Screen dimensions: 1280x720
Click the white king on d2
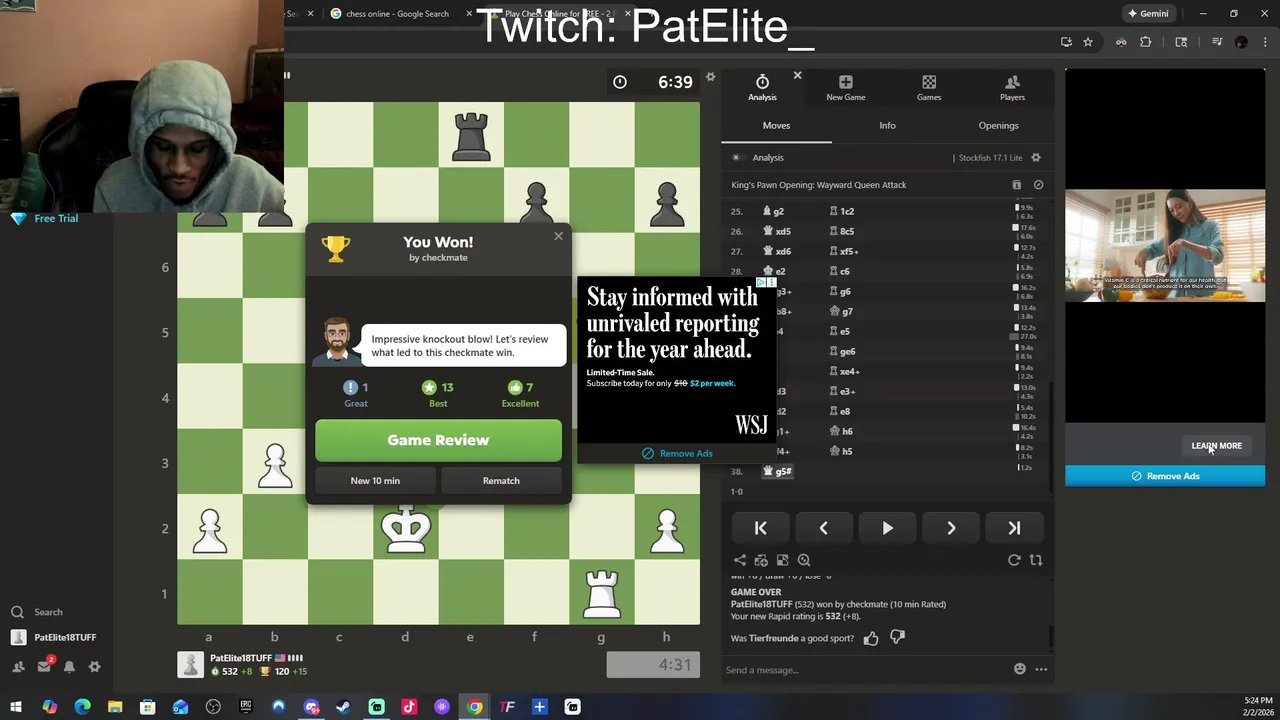[x=405, y=527]
